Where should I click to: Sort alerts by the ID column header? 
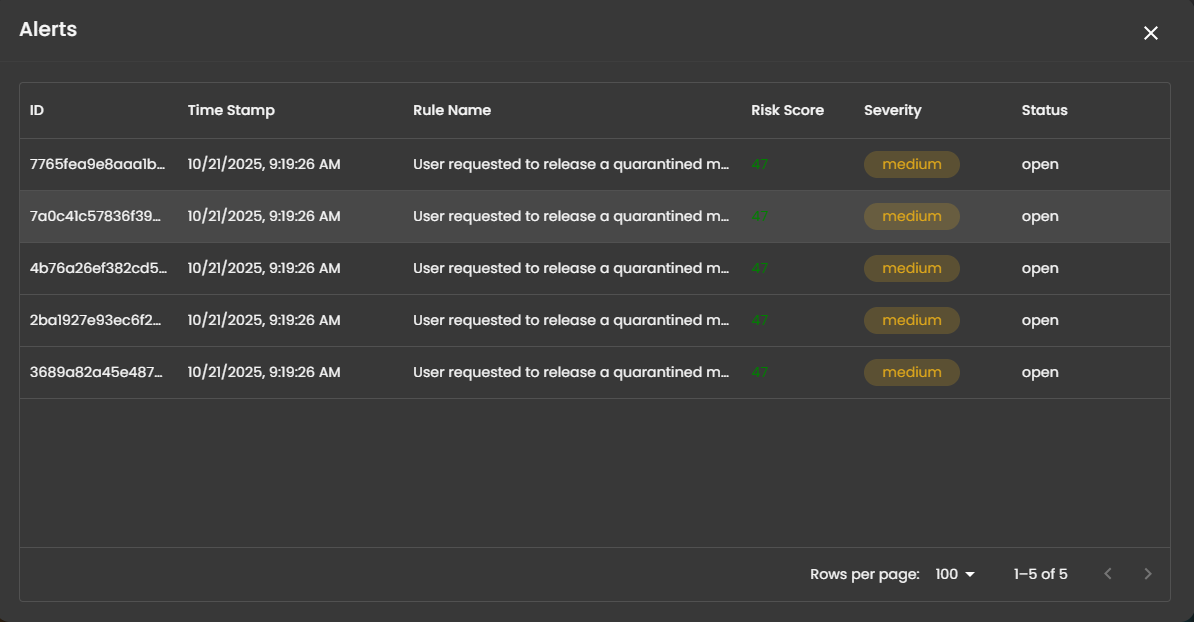(x=37, y=110)
